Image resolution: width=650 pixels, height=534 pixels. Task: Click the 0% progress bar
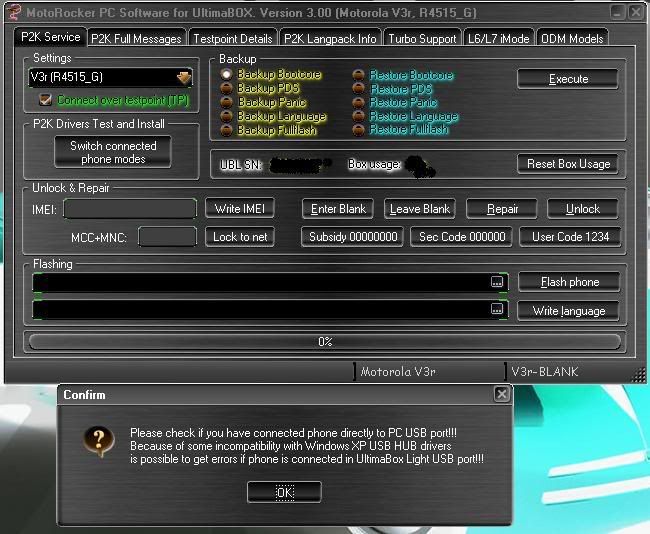click(325, 342)
